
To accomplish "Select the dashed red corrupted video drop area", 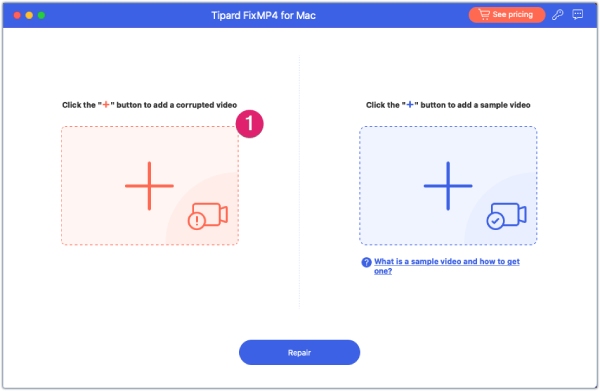I will pyautogui.click(x=150, y=186).
